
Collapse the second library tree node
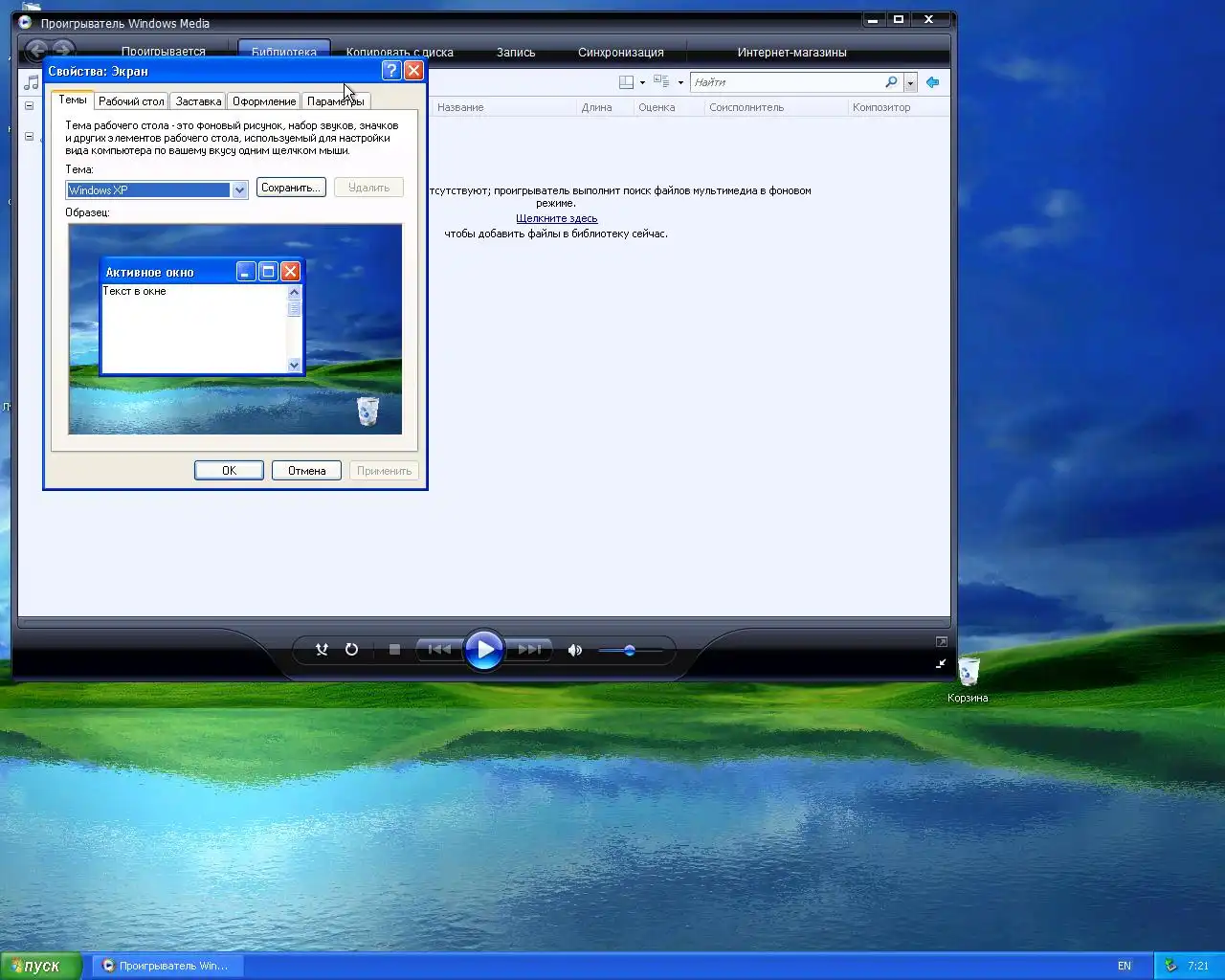pyautogui.click(x=29, y=137)
